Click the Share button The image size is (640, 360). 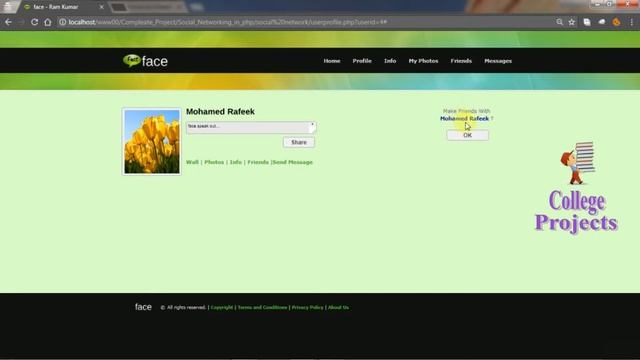299,142
